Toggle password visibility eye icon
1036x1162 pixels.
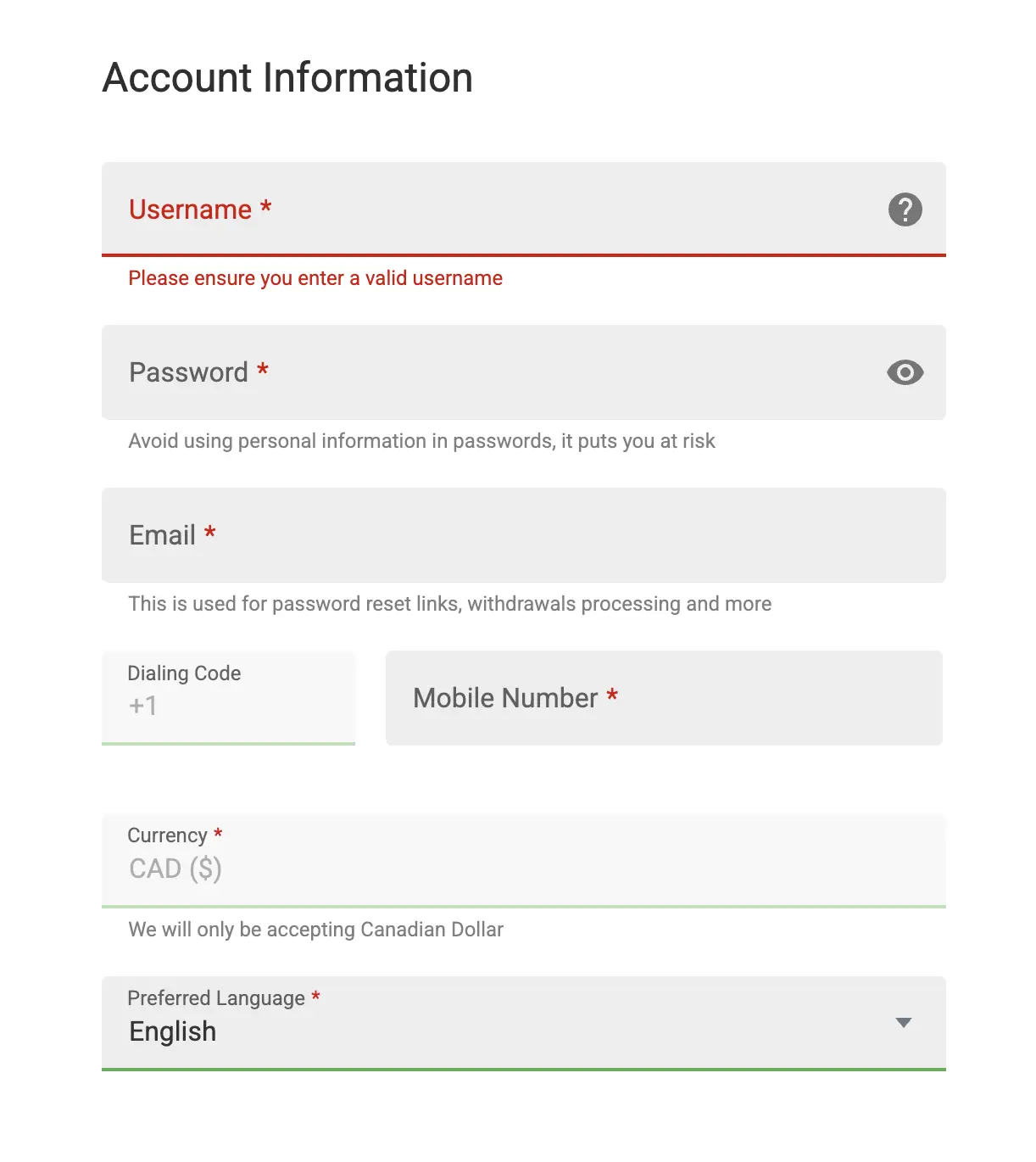[x=905, y=372]
